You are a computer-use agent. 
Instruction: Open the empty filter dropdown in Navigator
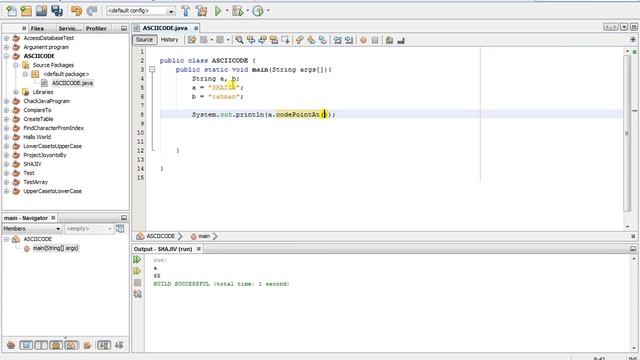click(x=89, y=229)
